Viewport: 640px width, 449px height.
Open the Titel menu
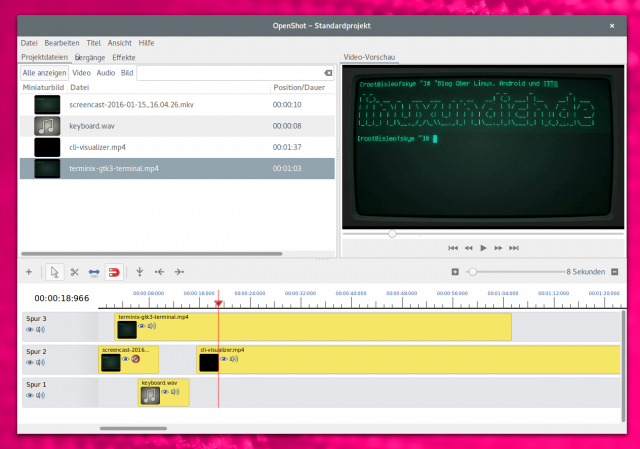click(x=93, y=43)
